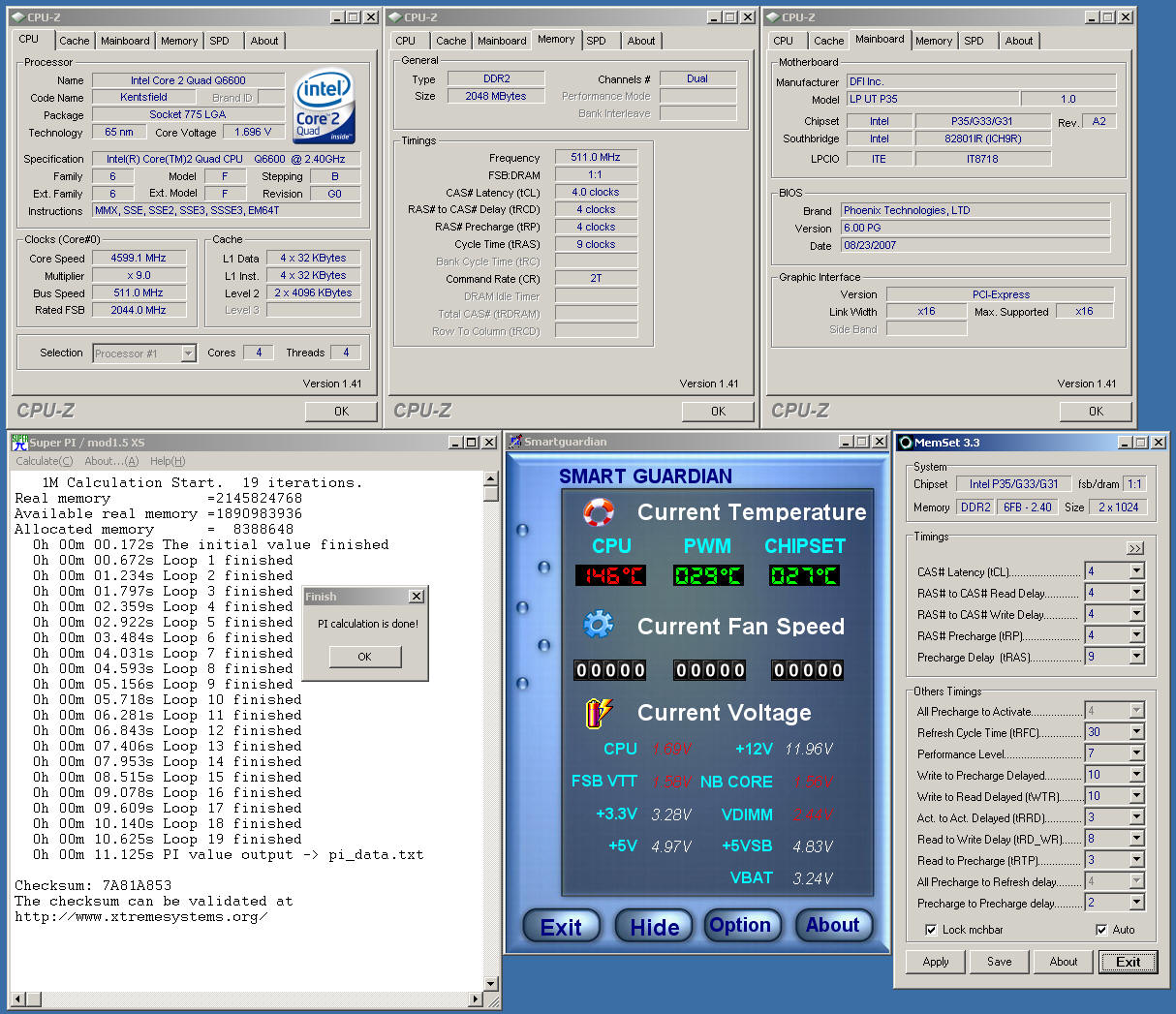Click the Exit button in MemSet
This screenshot has width=1176, height=1014.
click(1128, 962)
